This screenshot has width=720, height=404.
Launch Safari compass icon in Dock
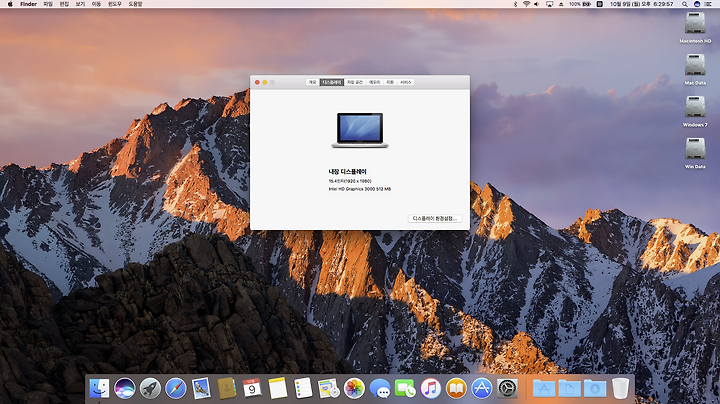[176, 388]
